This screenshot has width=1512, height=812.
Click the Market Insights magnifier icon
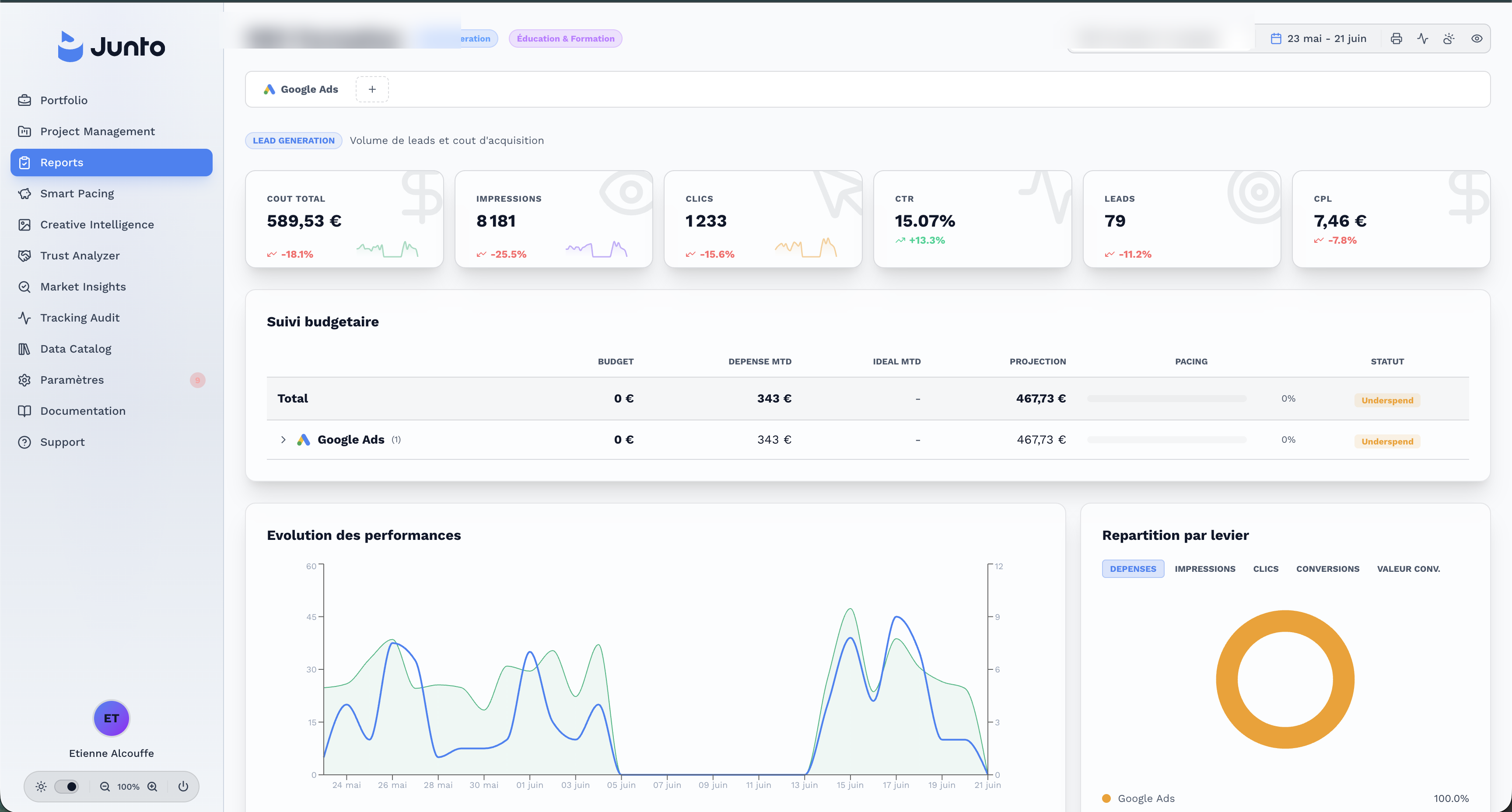[x=24, y=287]
